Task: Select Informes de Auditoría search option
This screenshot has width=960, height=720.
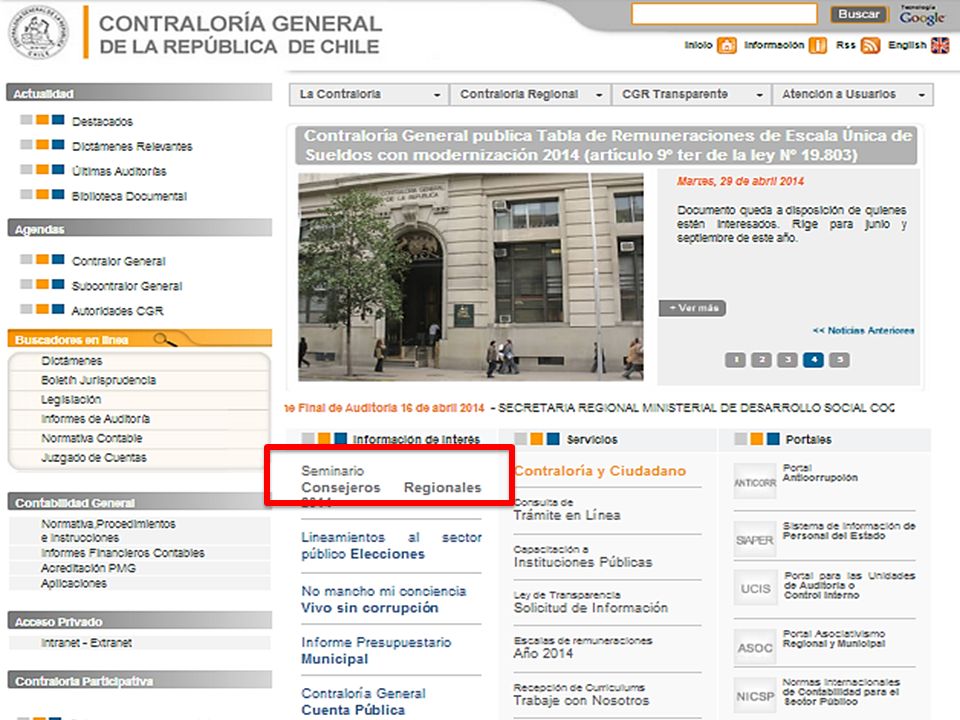Action: click(95, 419)
